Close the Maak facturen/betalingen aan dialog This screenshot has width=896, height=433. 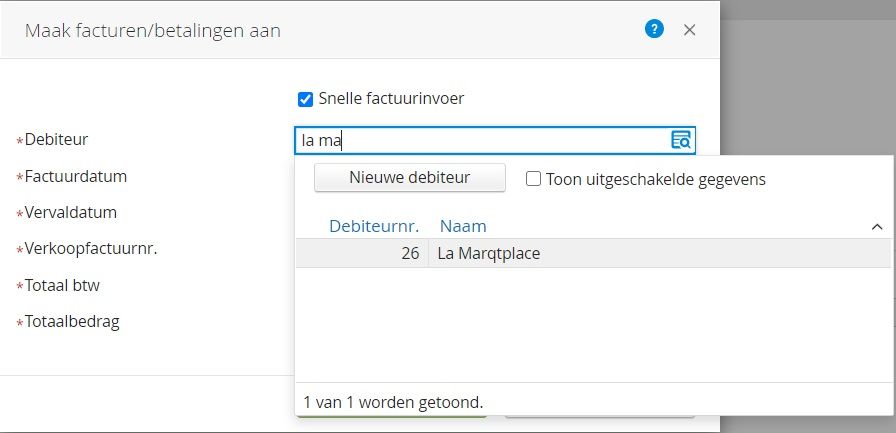[689, 30]
